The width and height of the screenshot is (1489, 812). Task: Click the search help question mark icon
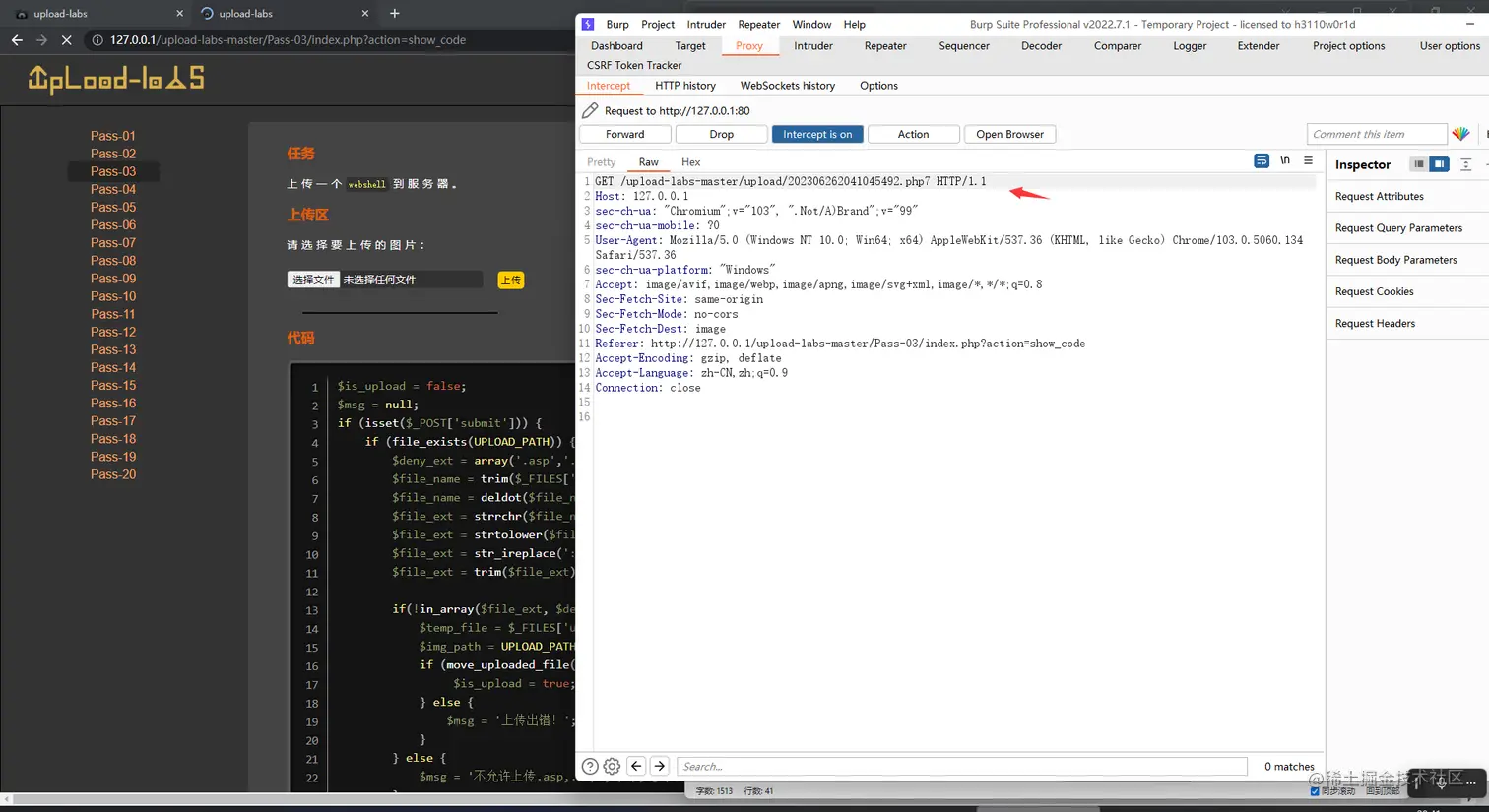point(590,766)
